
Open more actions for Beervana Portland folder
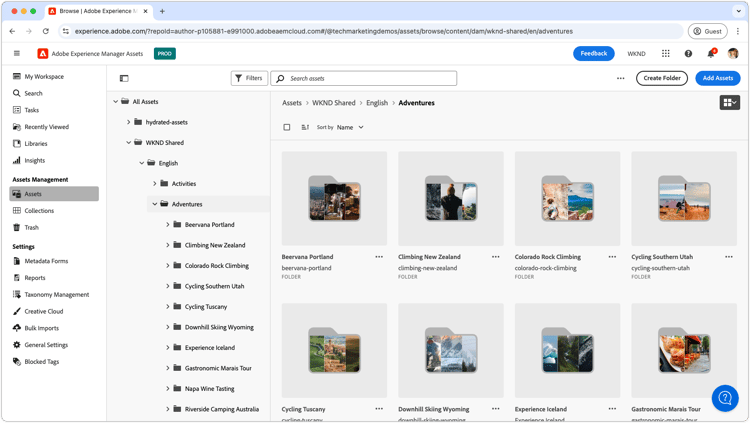(379, 257)
